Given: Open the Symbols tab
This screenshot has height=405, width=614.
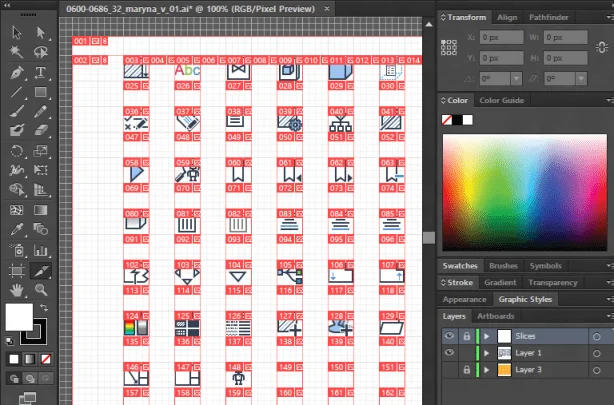Looking at the screenshot, I should (x=545, y=266).
